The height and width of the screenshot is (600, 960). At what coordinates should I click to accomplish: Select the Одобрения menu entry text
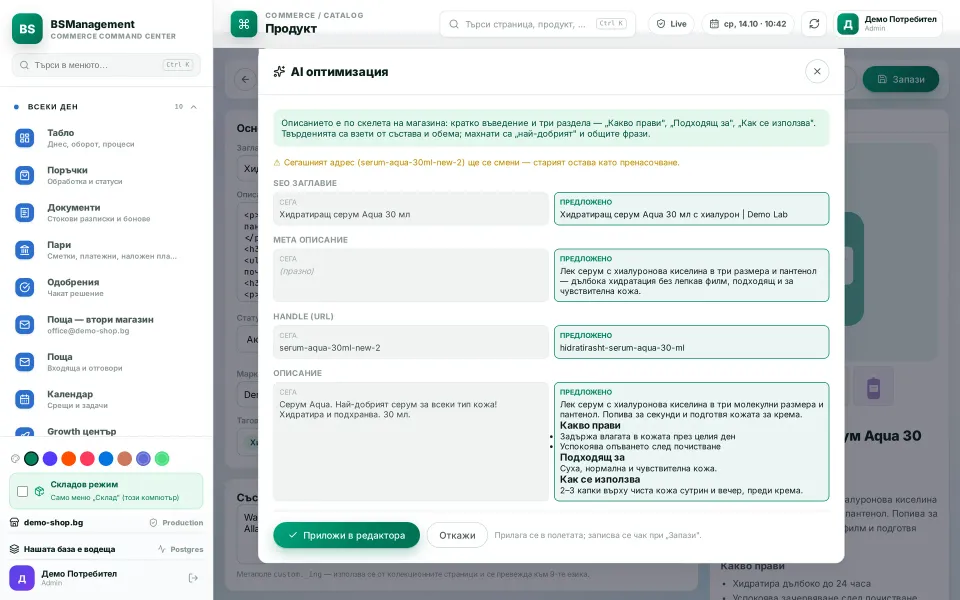tap(73, 282)
